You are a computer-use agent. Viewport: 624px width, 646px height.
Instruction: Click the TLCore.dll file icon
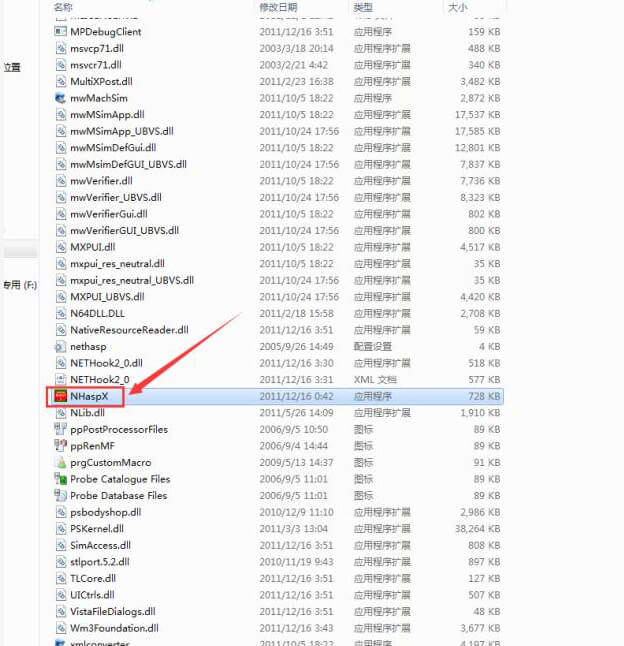[61, 578]
